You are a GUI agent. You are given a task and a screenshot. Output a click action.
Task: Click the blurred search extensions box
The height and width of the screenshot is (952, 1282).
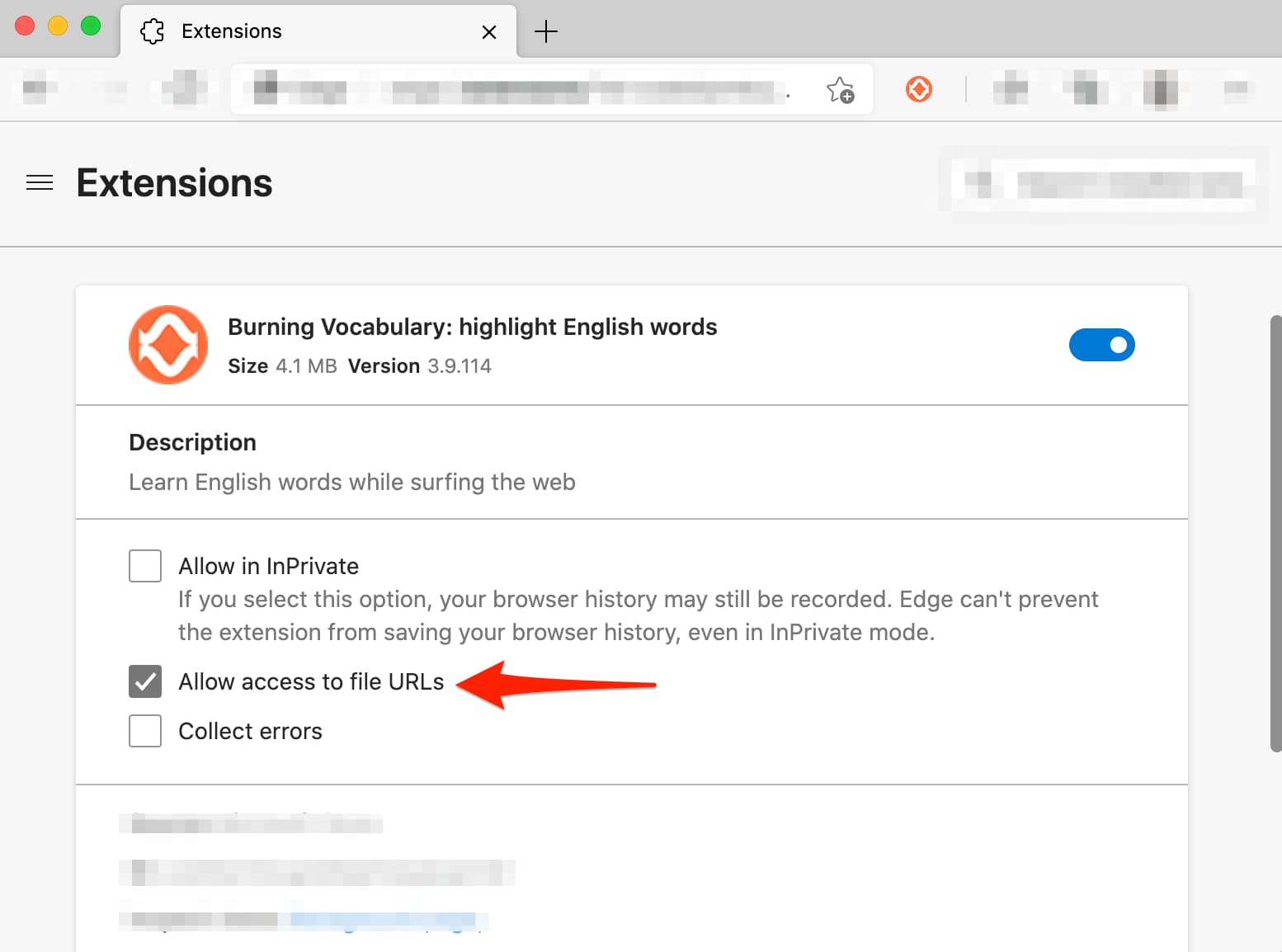coord(1103,184)
